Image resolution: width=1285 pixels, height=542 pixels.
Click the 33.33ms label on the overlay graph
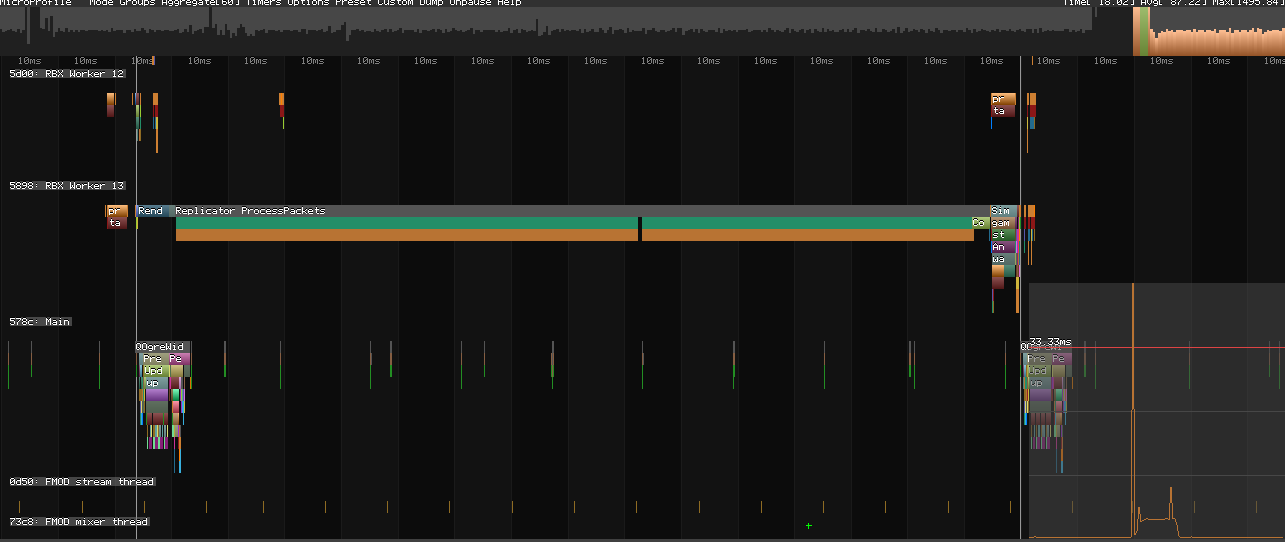point(1050,342)
